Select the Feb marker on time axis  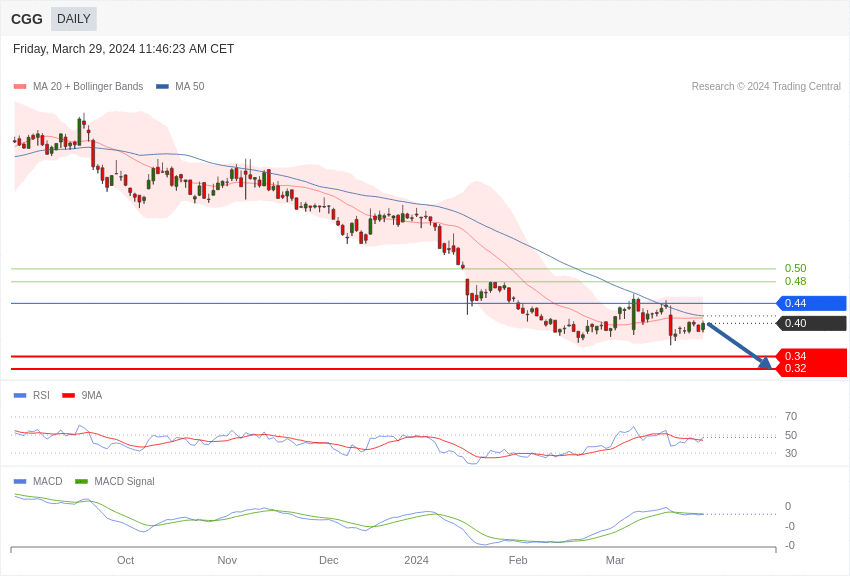(x=518, y=560)
